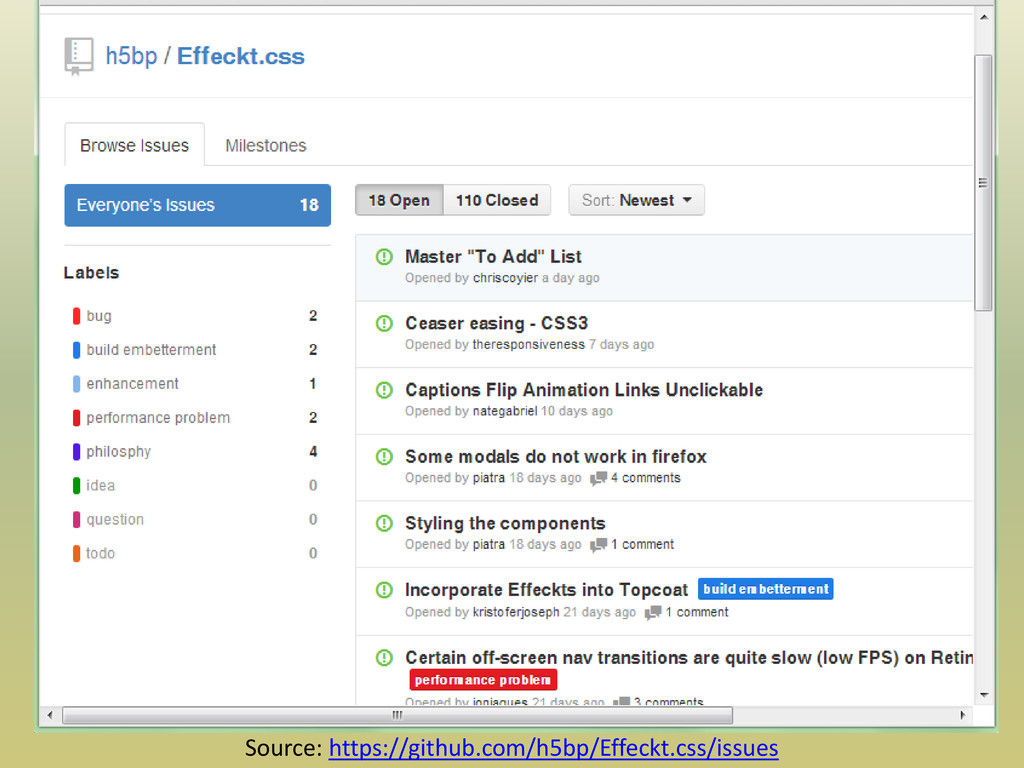Click open-issue icon for Ceaser easing - CSS3
The width and height of the screenshot is (1024, 768).
[x=384, y=323]
